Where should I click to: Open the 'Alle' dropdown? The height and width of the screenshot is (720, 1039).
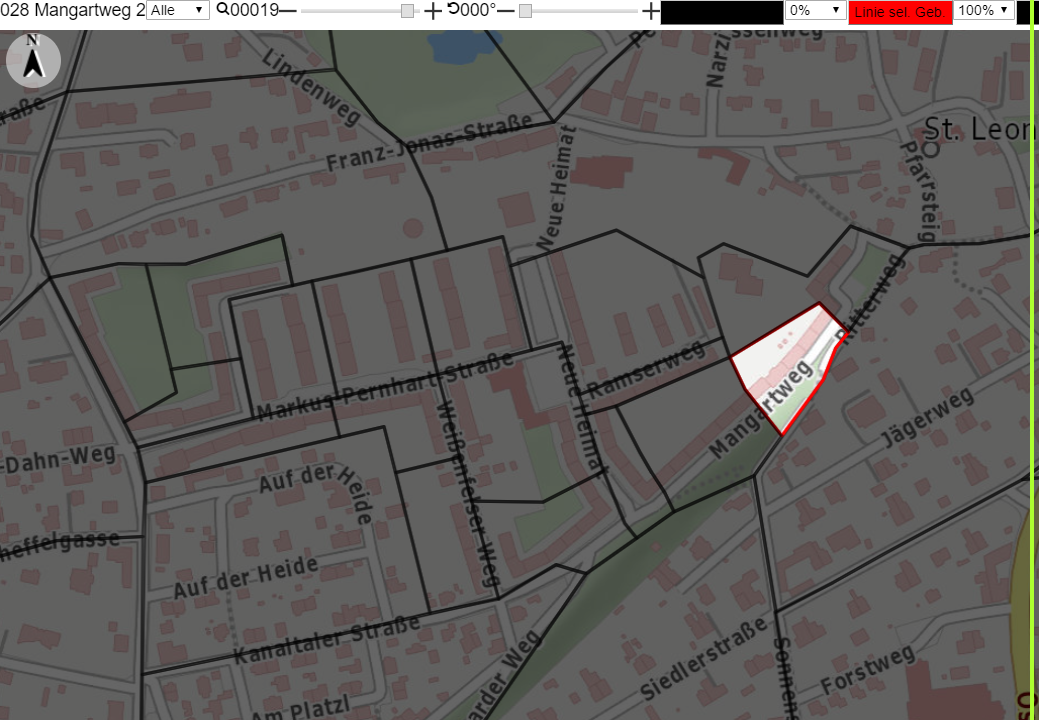(178, 10)
